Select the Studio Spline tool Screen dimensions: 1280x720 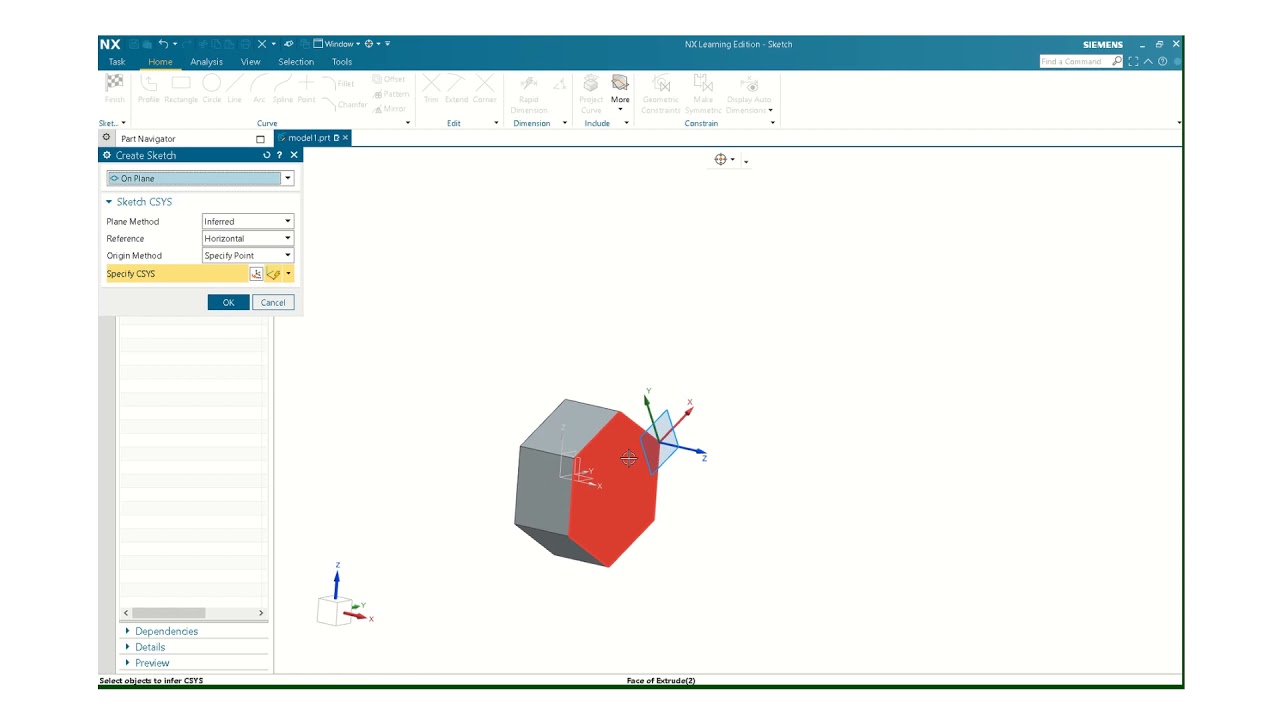282,88
